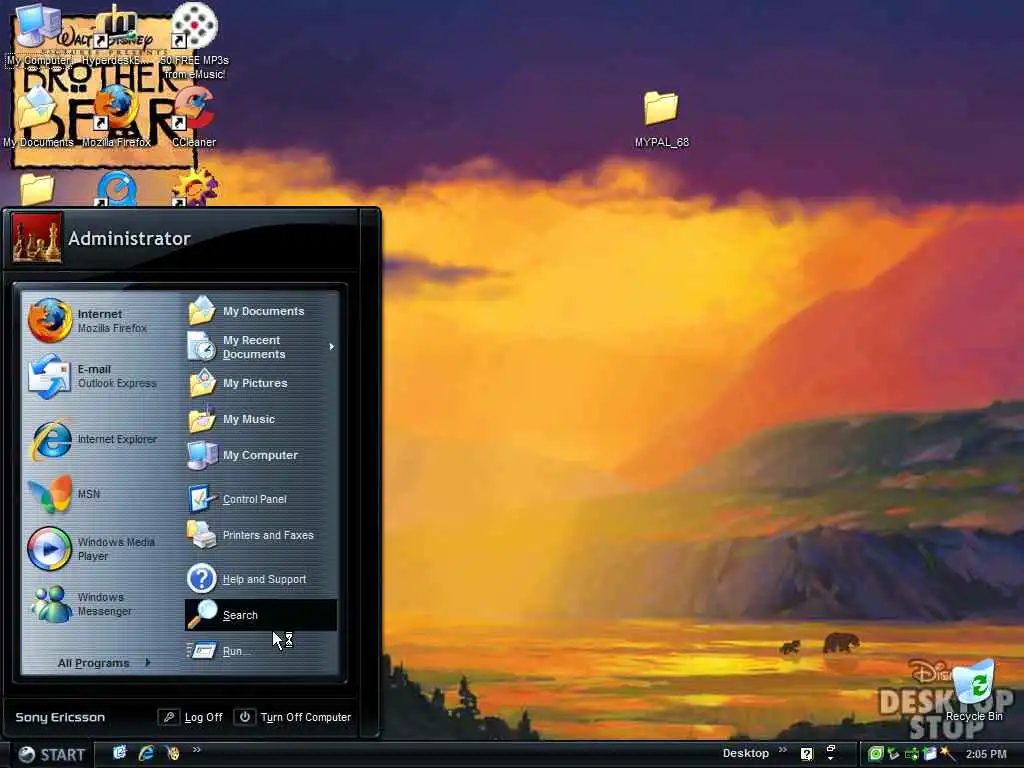Select the CCleaner desktop shortcut
The height and width of the screenshot is (768, 1024).
tap(194, 116)
